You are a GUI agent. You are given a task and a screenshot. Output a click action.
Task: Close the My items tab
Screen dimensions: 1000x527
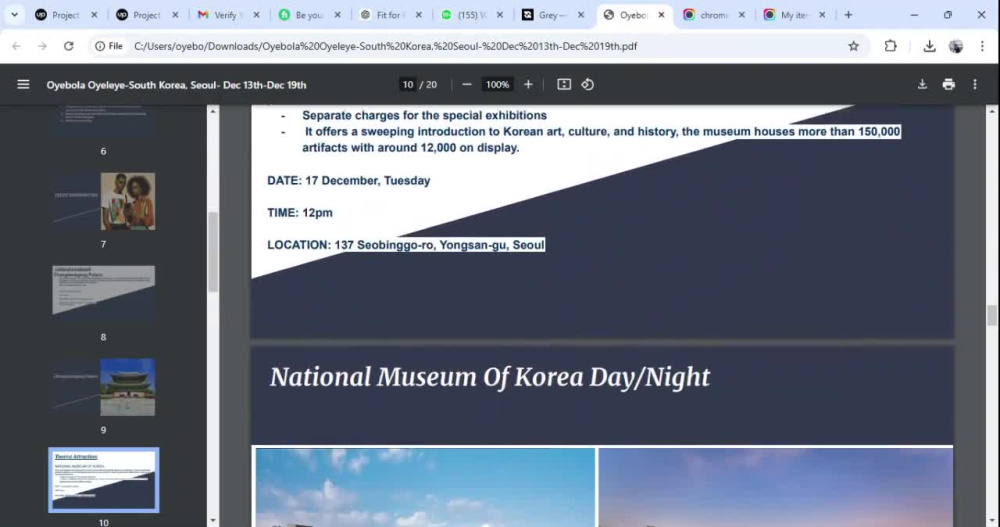point(822,15)
